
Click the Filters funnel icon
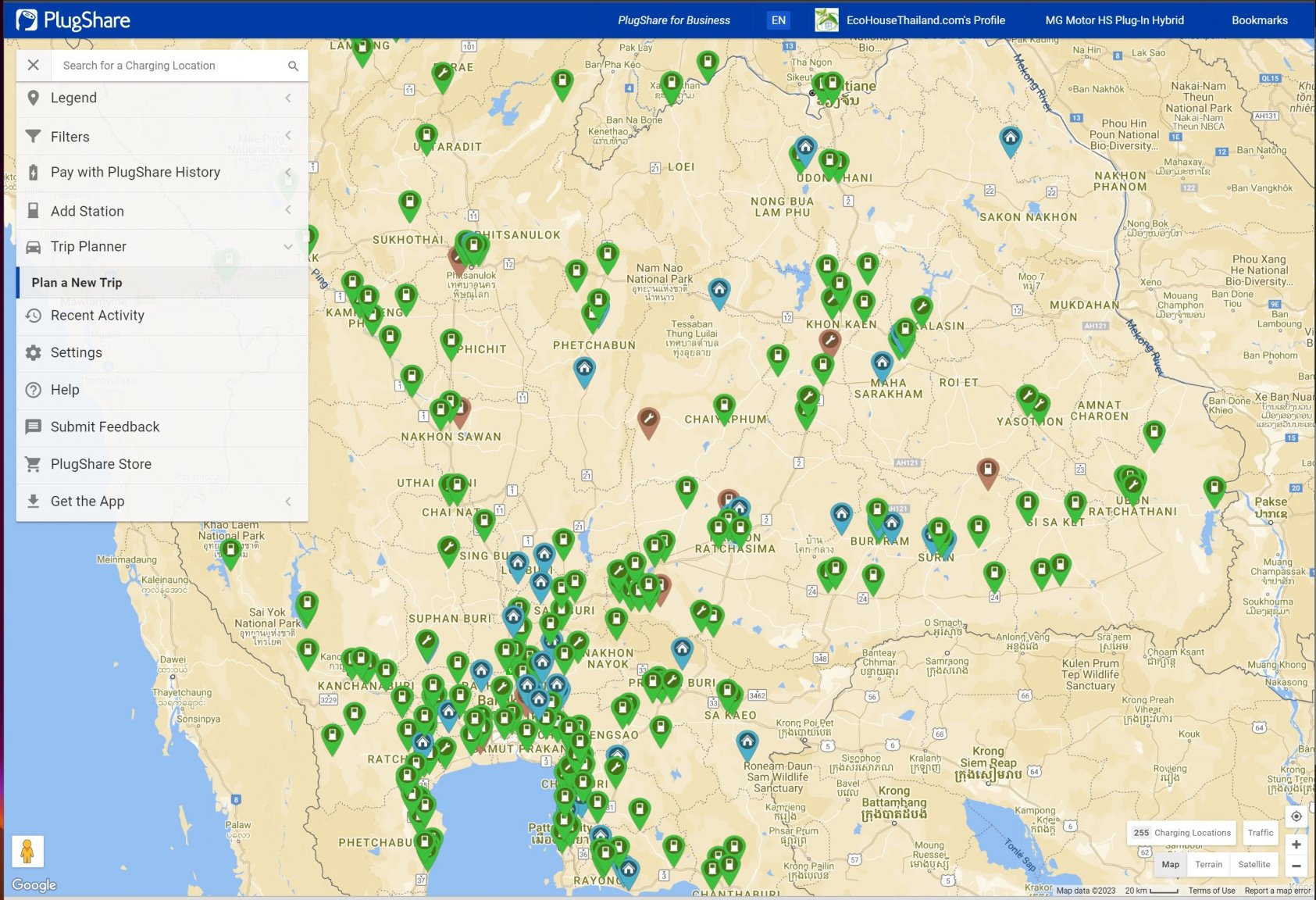pos(33,136)
